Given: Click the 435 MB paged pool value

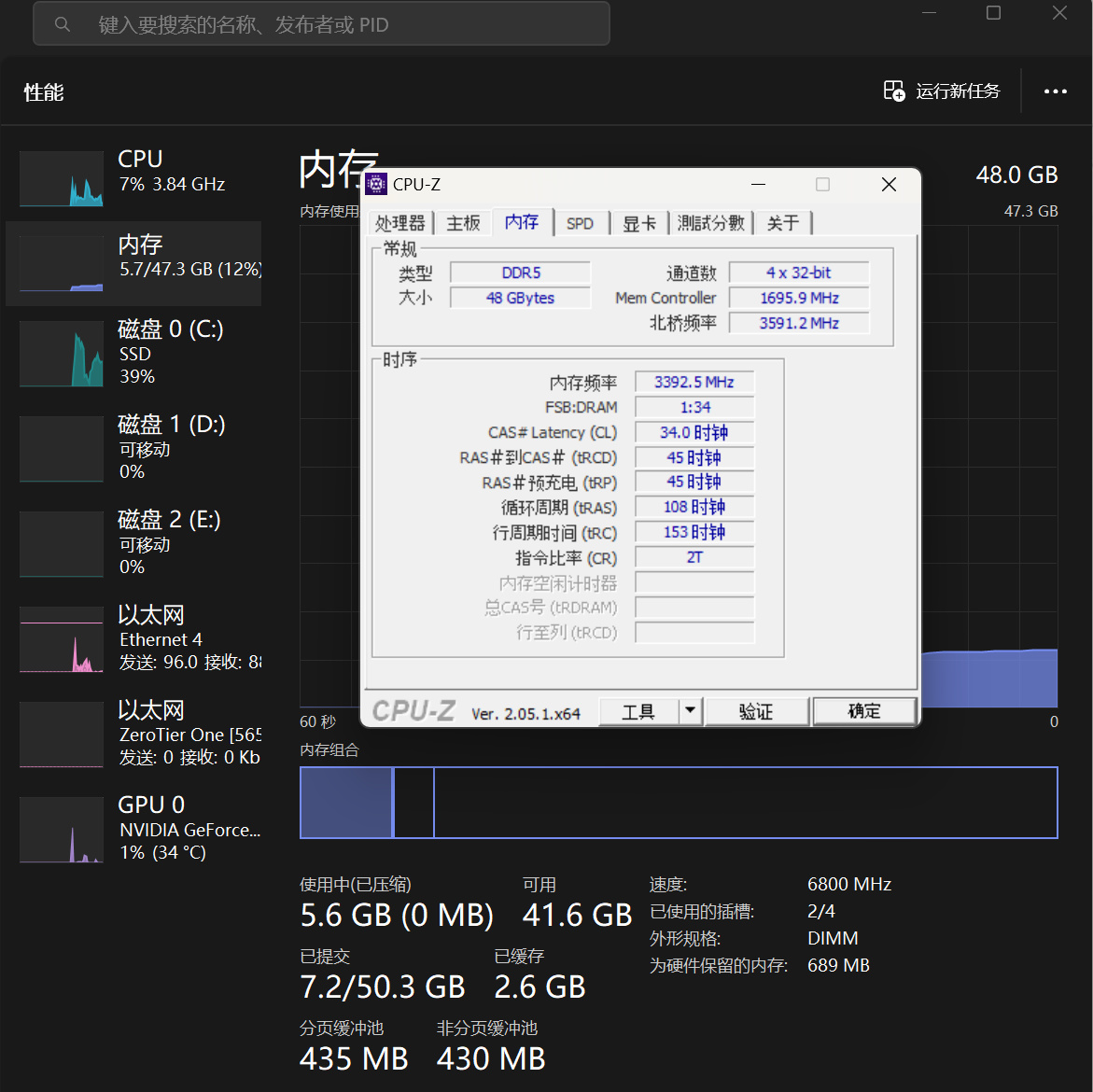Looking at the screenshot, I should point(354,1058).
